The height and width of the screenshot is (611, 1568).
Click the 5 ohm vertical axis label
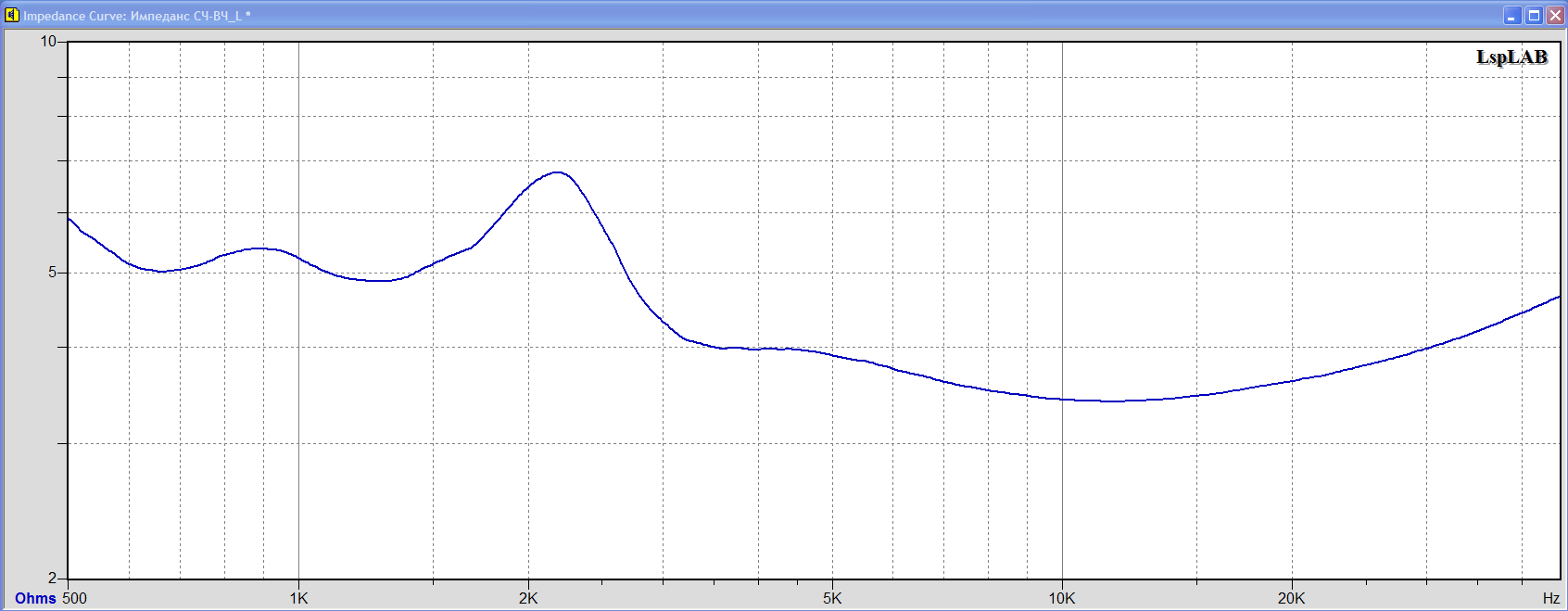pyautogui.click(x=52, y=273)
